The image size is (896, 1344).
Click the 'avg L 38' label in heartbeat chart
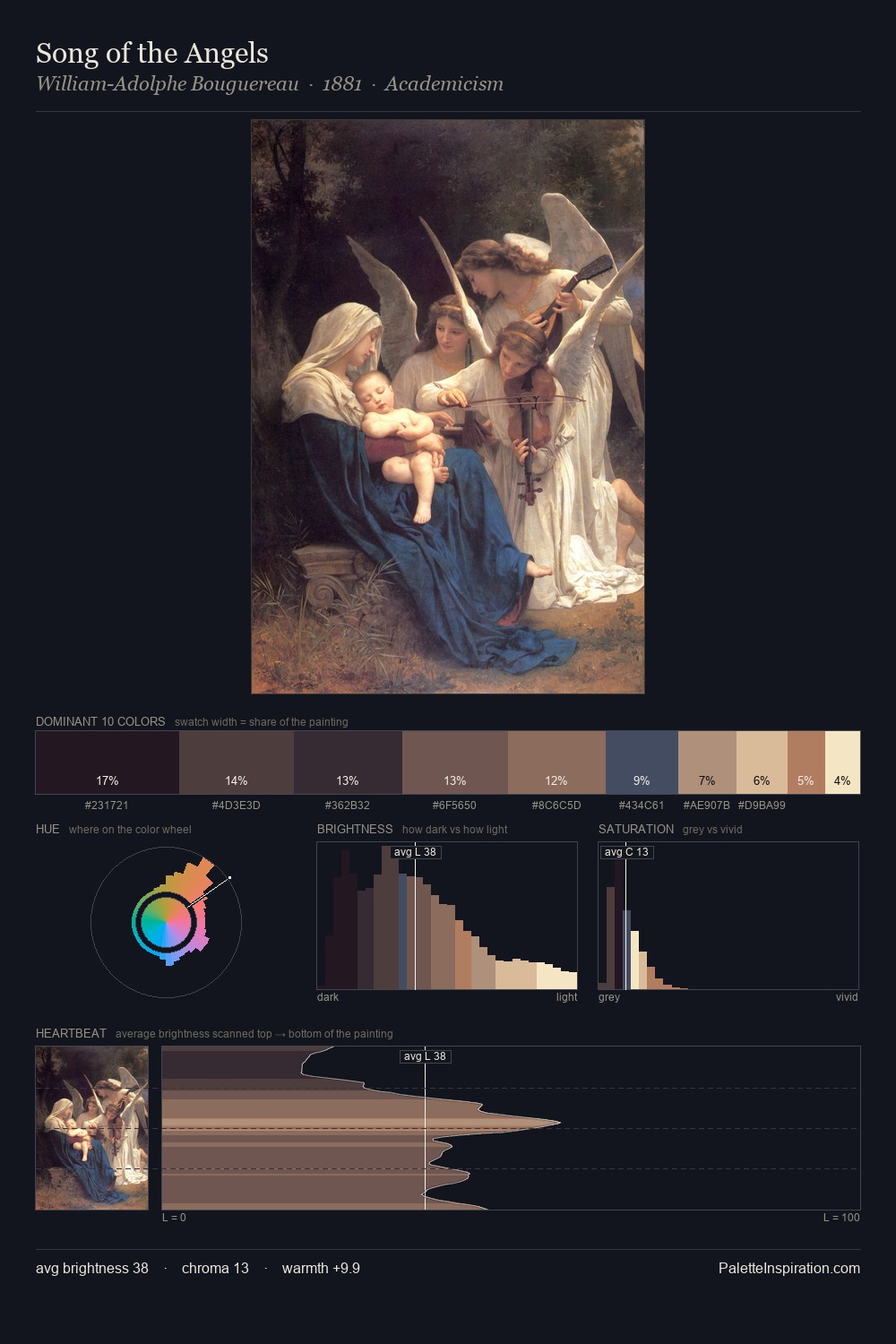425,1056
